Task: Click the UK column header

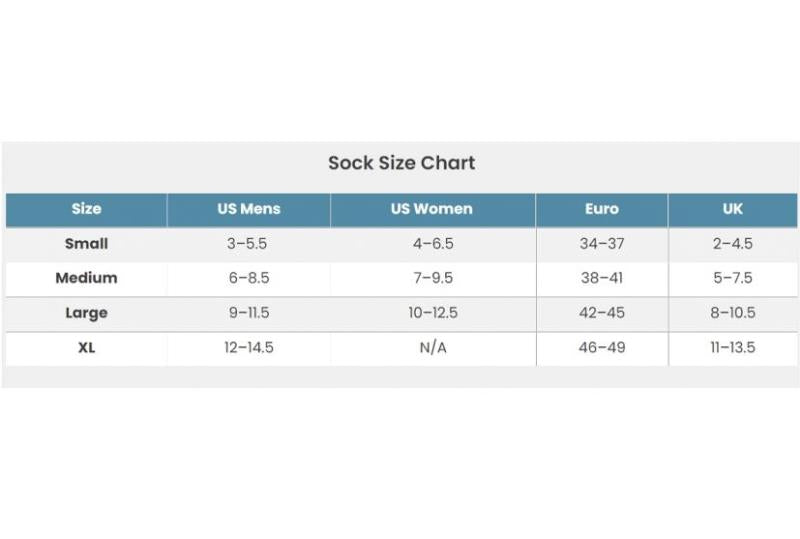Action: pos(733,209)
